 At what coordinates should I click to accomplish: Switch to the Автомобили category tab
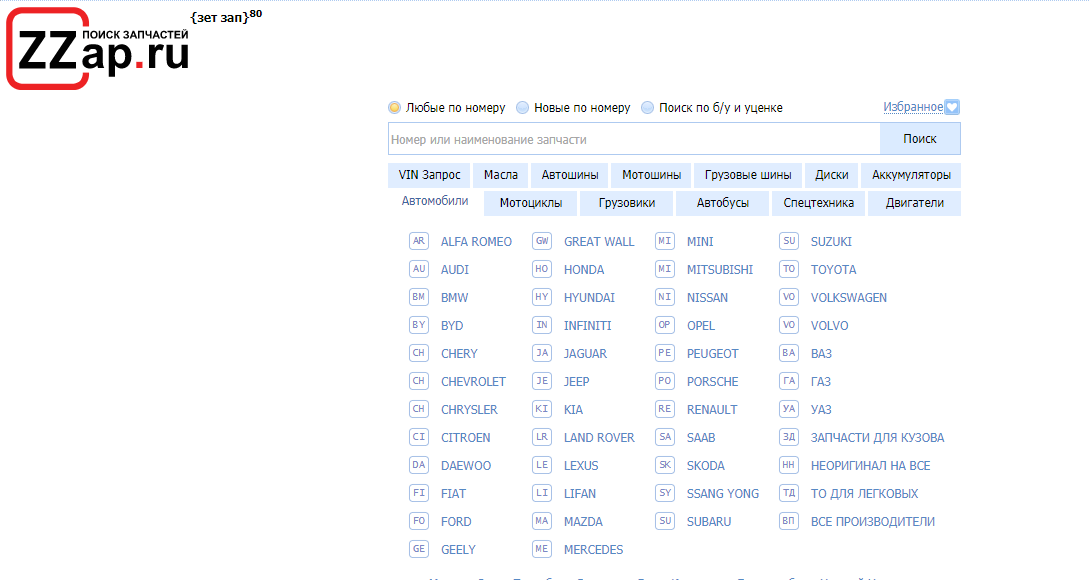click(x=435, y=201)
